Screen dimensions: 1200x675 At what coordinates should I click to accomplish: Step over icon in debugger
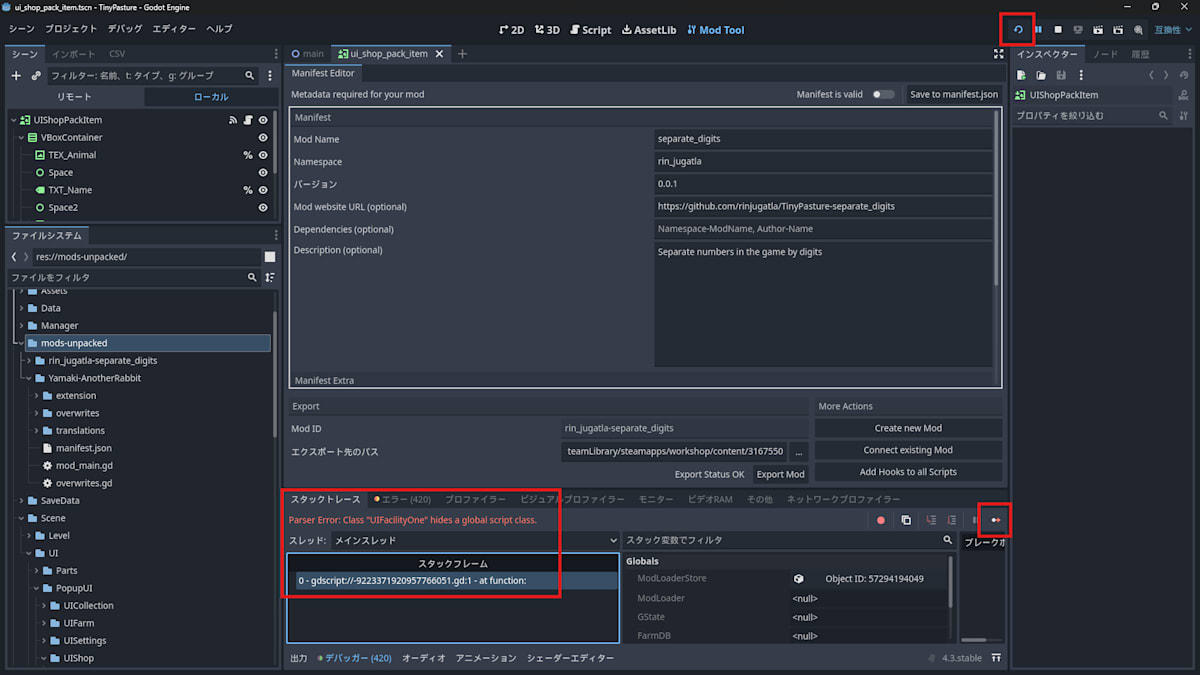click(951, 520)
